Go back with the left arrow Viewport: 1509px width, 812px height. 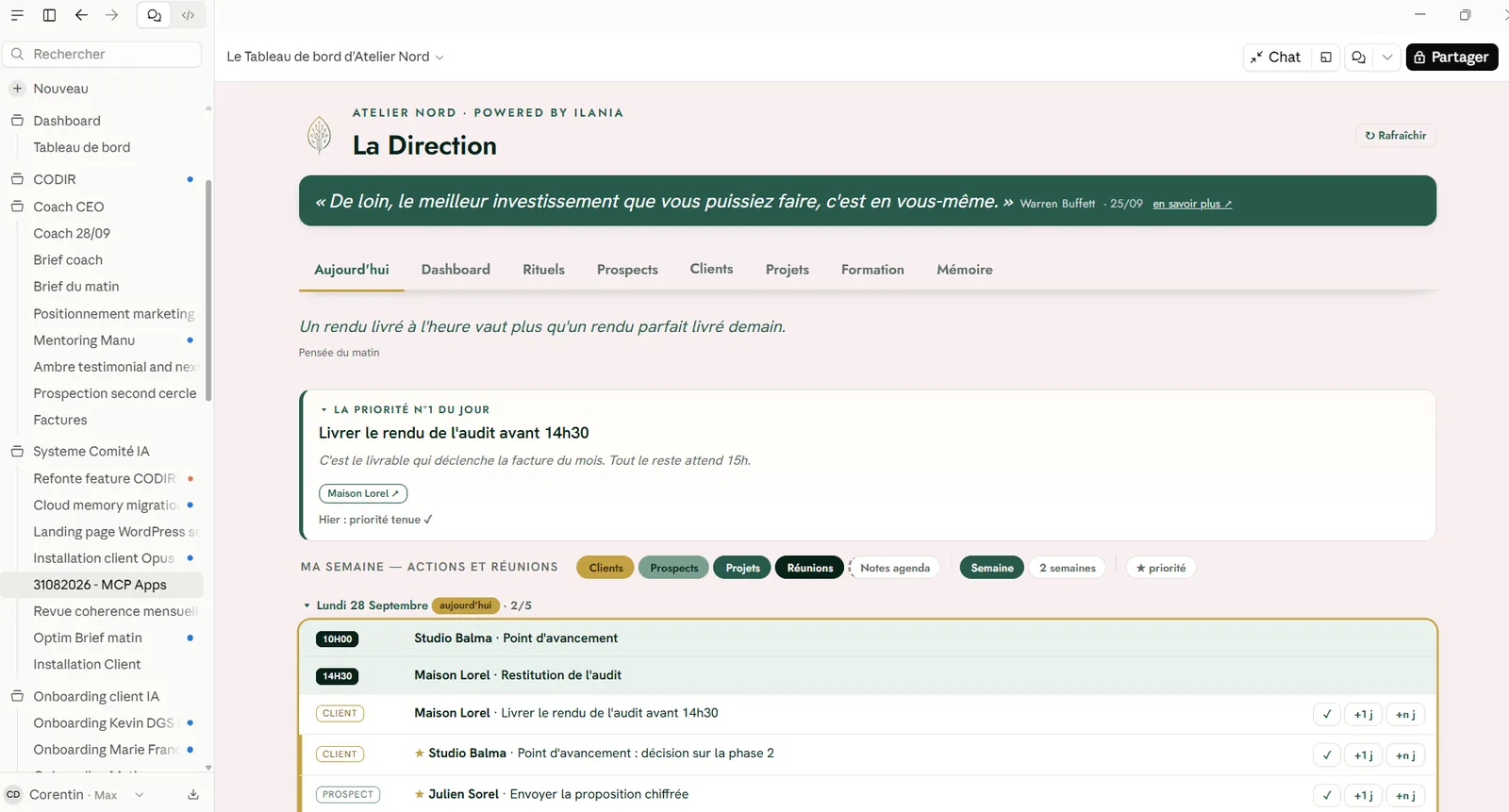pyautogui.click(x=81, y=15)
